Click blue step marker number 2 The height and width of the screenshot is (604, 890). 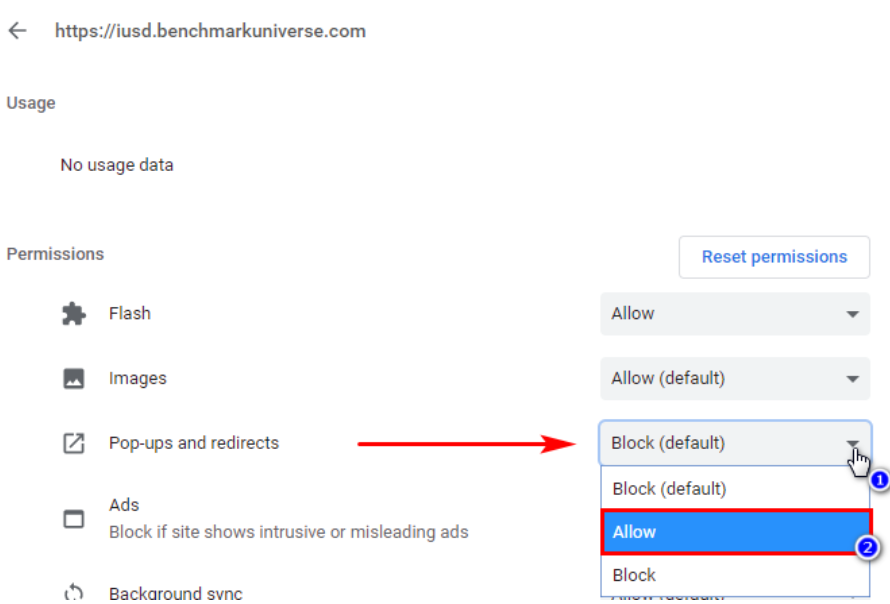click(867, 548)
